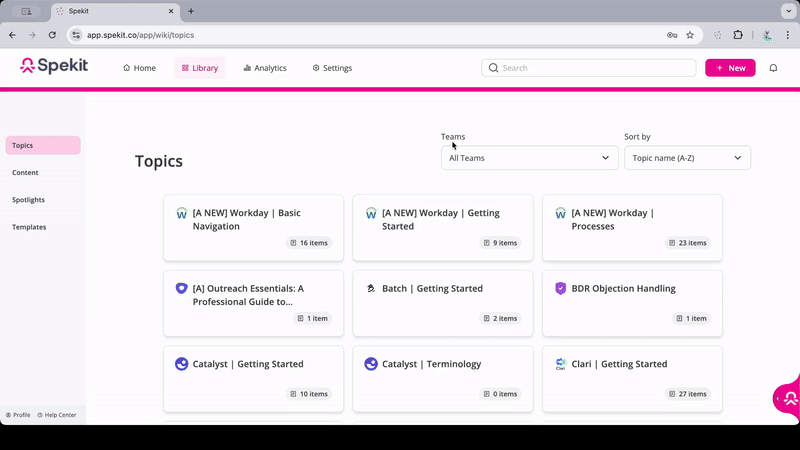Open the browser profile avatar
800x450 pixels.
click(767, 35)
